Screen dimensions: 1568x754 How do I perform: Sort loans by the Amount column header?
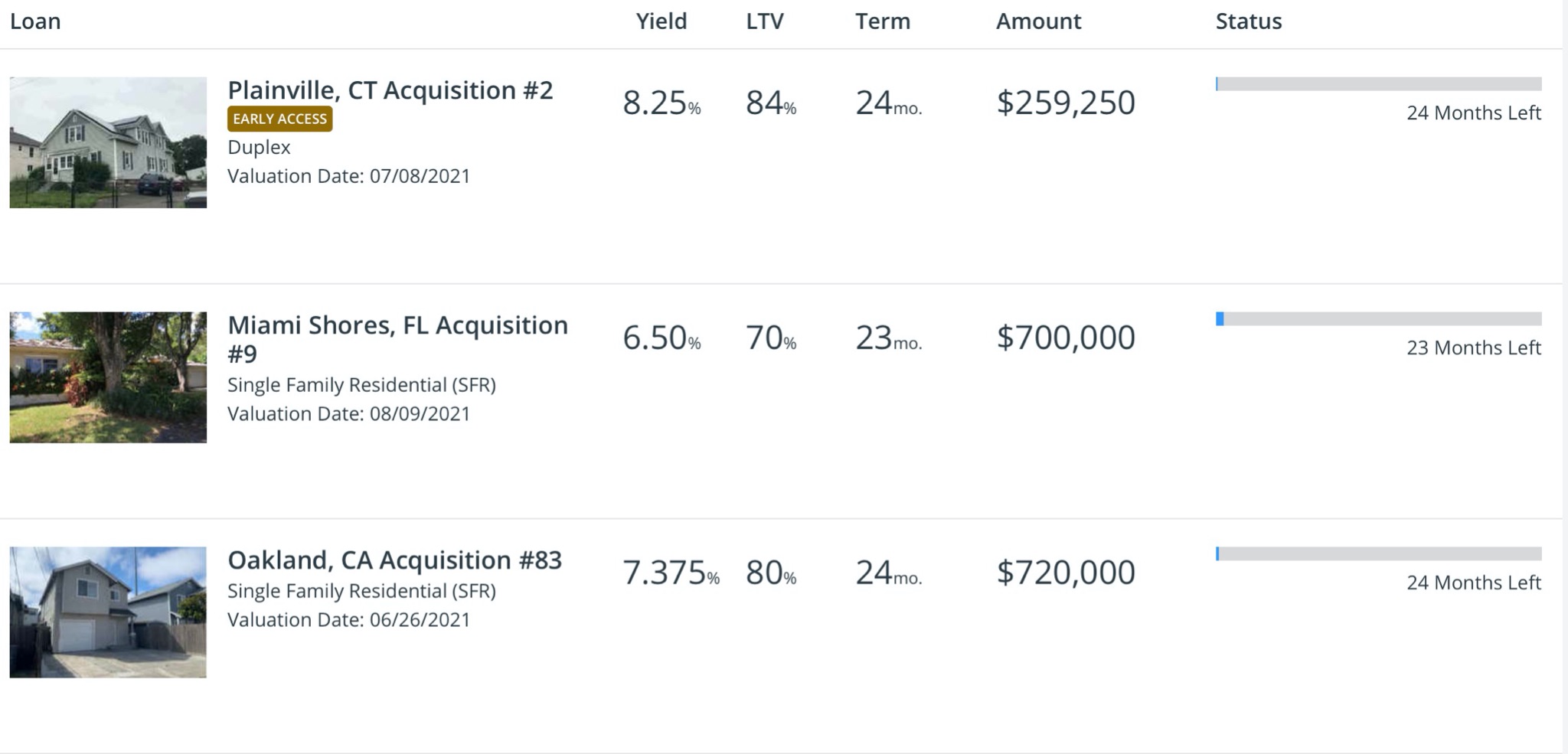1038,21
